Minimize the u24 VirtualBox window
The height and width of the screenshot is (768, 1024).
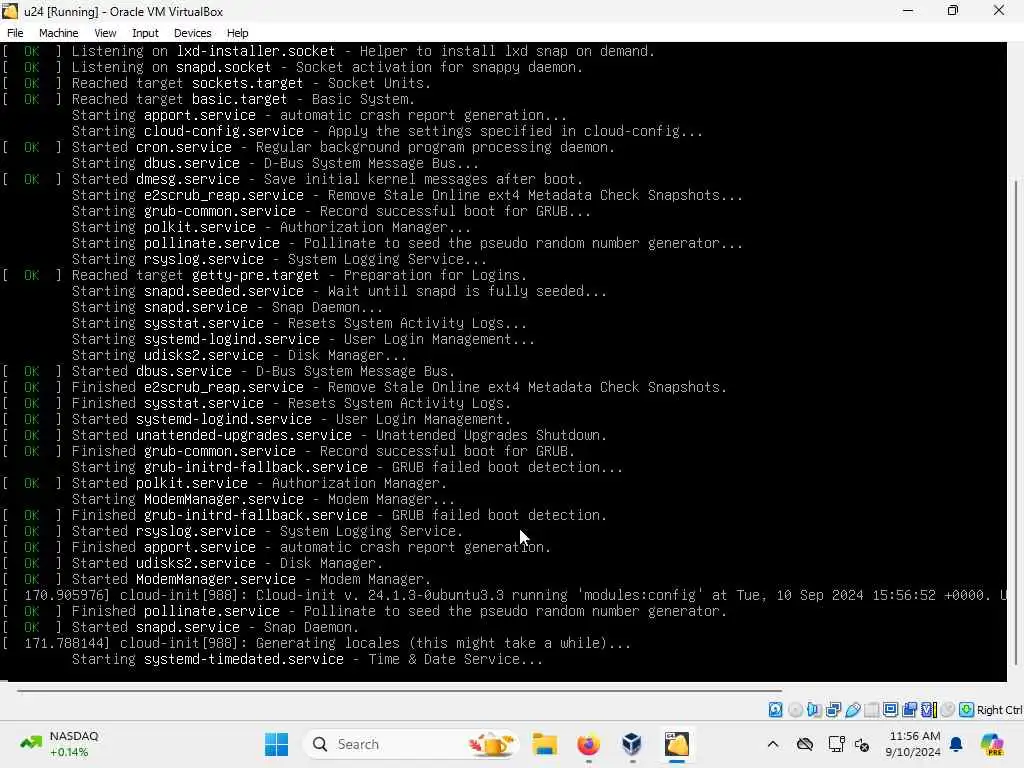coord(908,11)
